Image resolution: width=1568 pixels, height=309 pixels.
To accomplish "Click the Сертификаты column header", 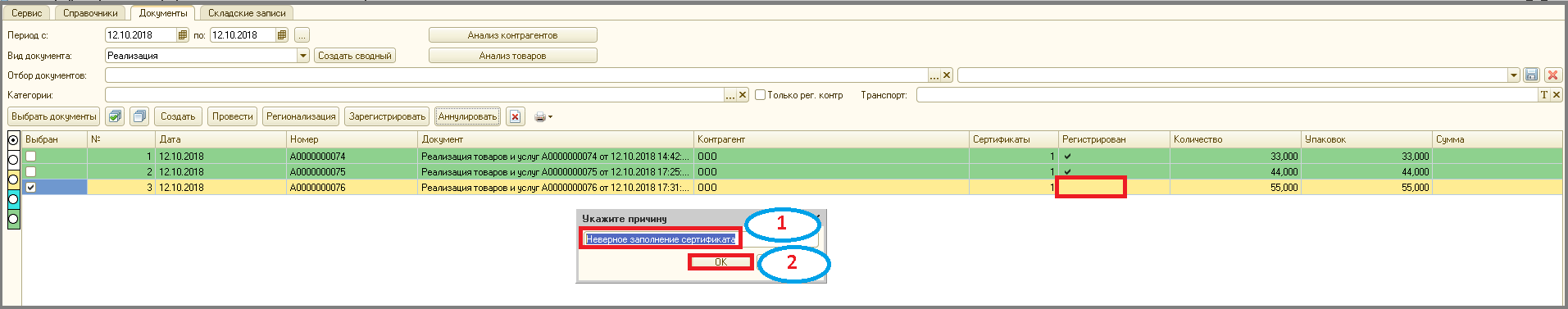I will tap(1014, 139).
